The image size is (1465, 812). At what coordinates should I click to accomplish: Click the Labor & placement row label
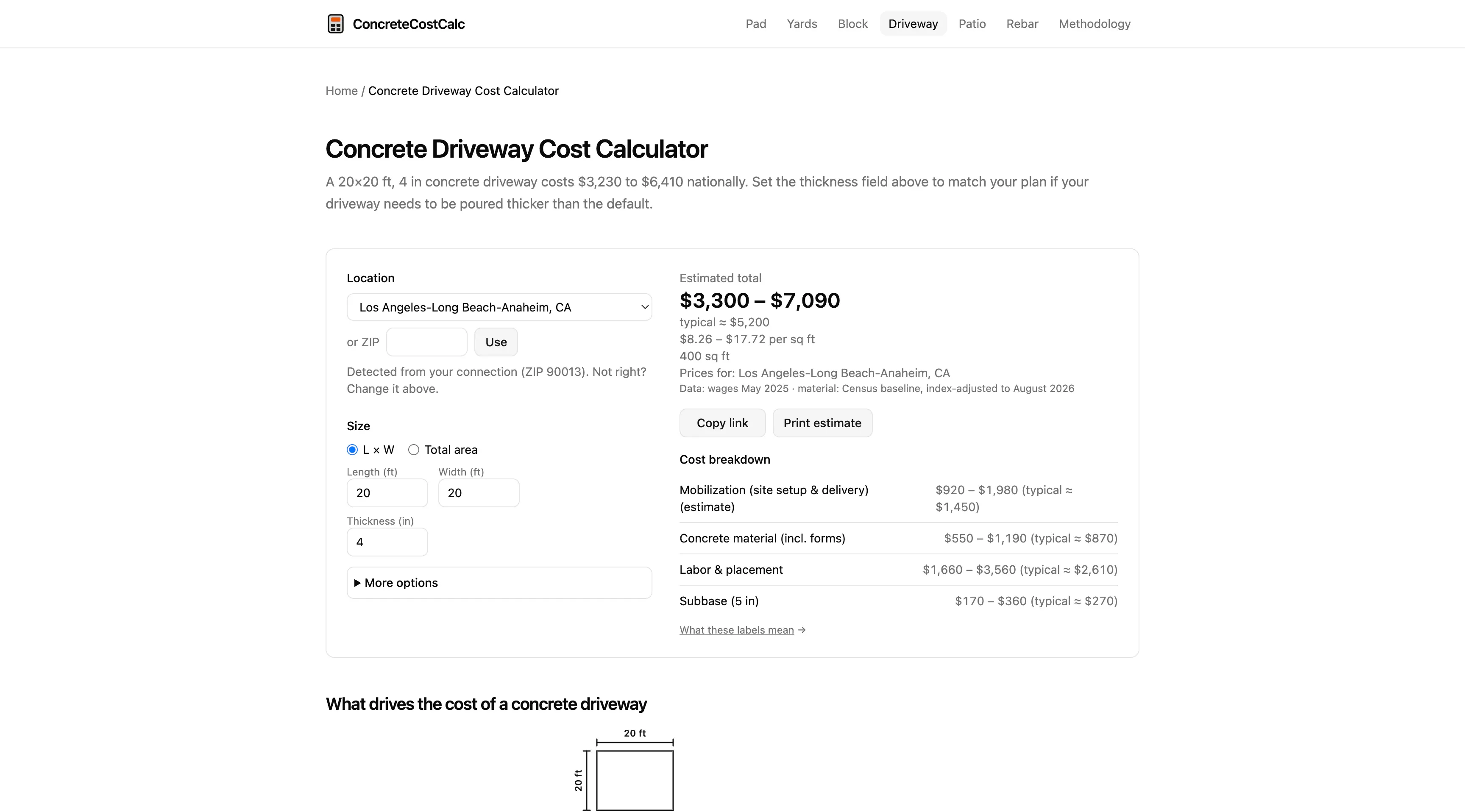click(731, 570)
